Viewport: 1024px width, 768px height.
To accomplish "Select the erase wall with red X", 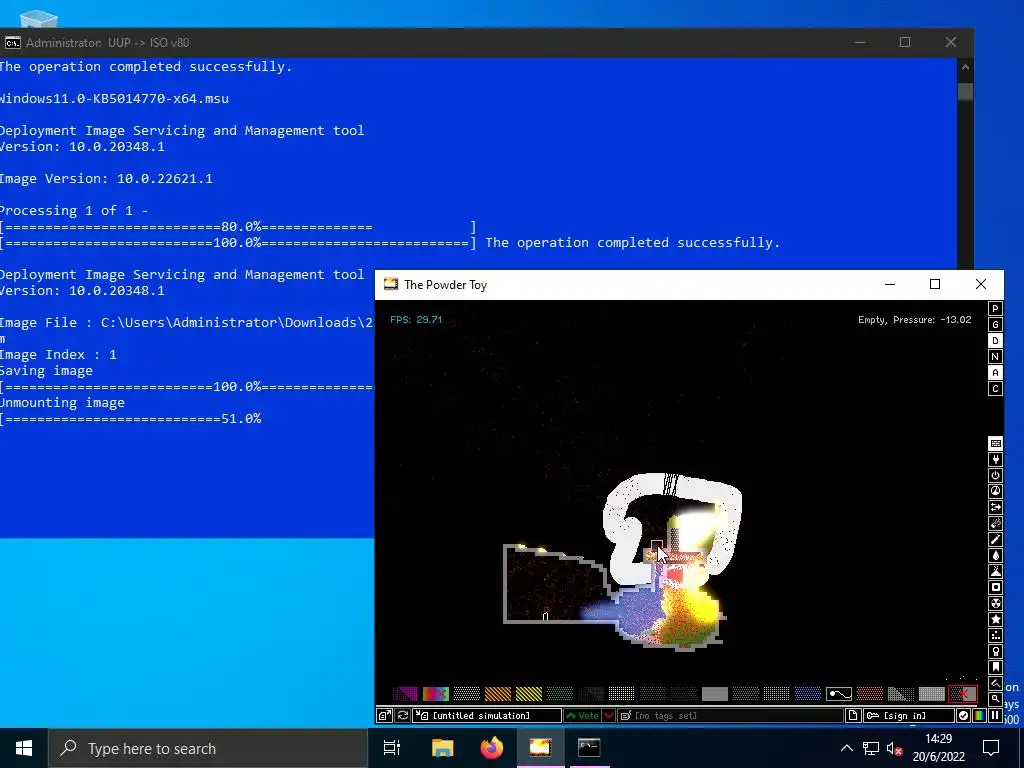I will click(963, 694).
